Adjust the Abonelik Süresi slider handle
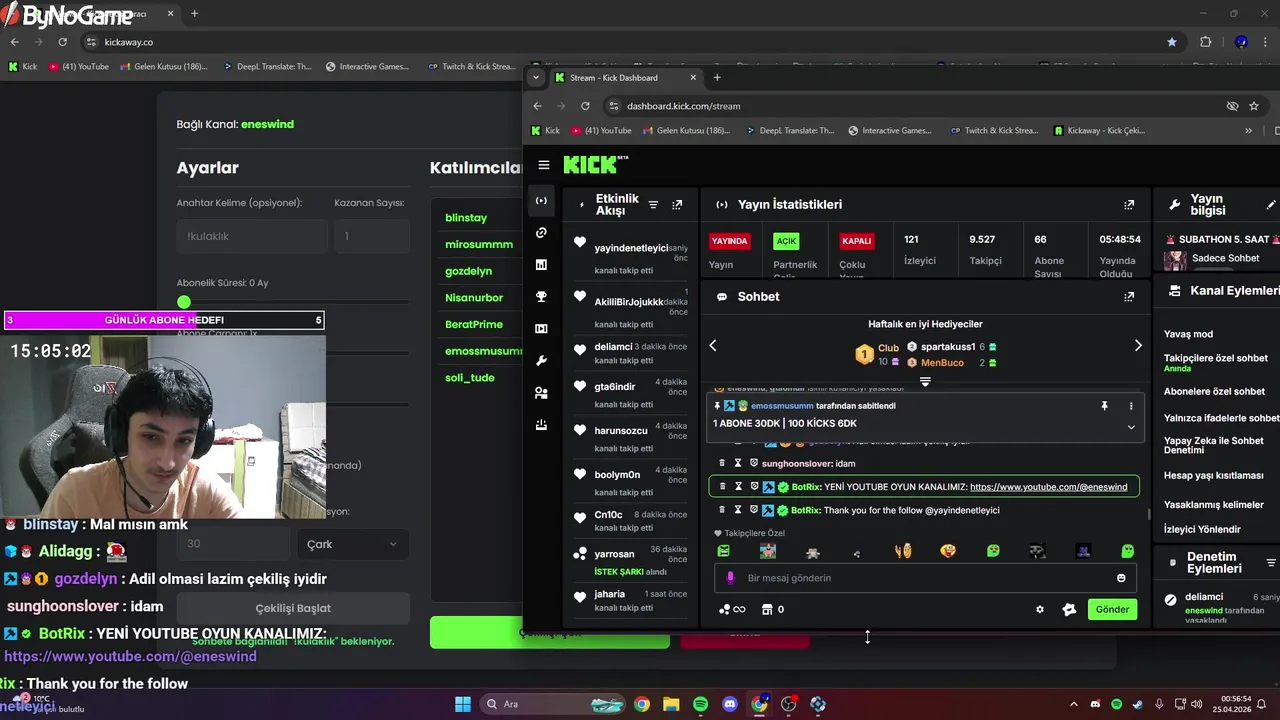The height and width of the screenshot is (720, 1280). click(x=184, y=302)
